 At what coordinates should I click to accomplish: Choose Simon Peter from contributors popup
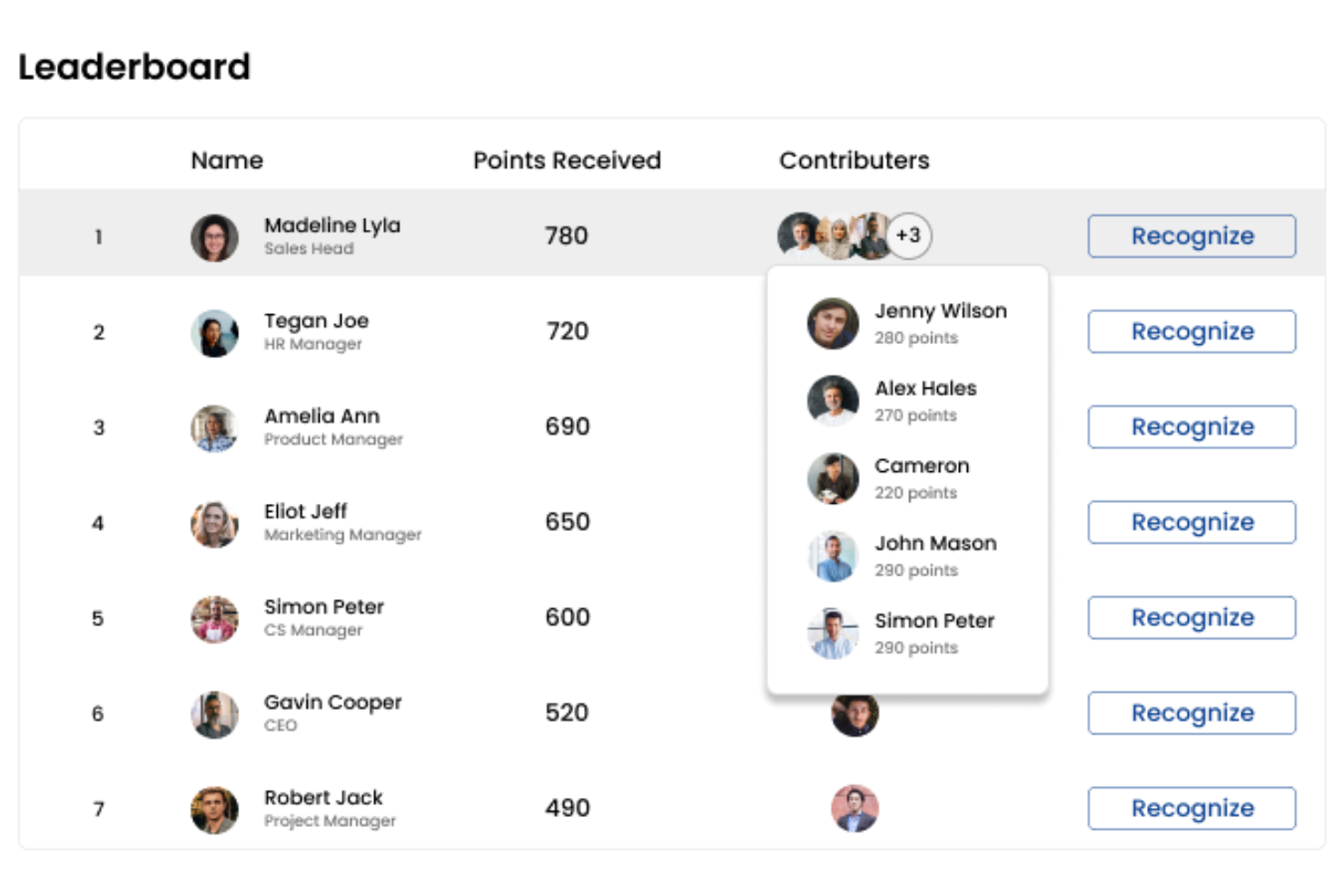pos(934,621)
